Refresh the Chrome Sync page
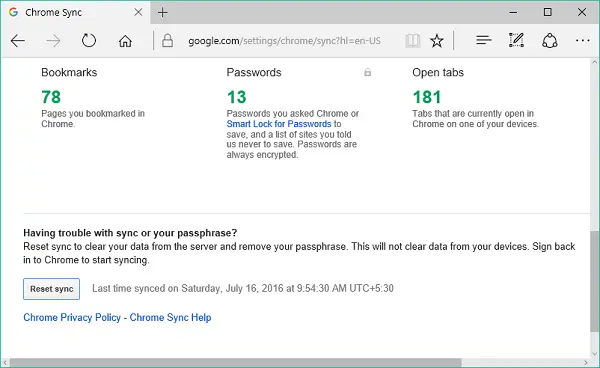The image size is (600, 368). click(89, 40)
